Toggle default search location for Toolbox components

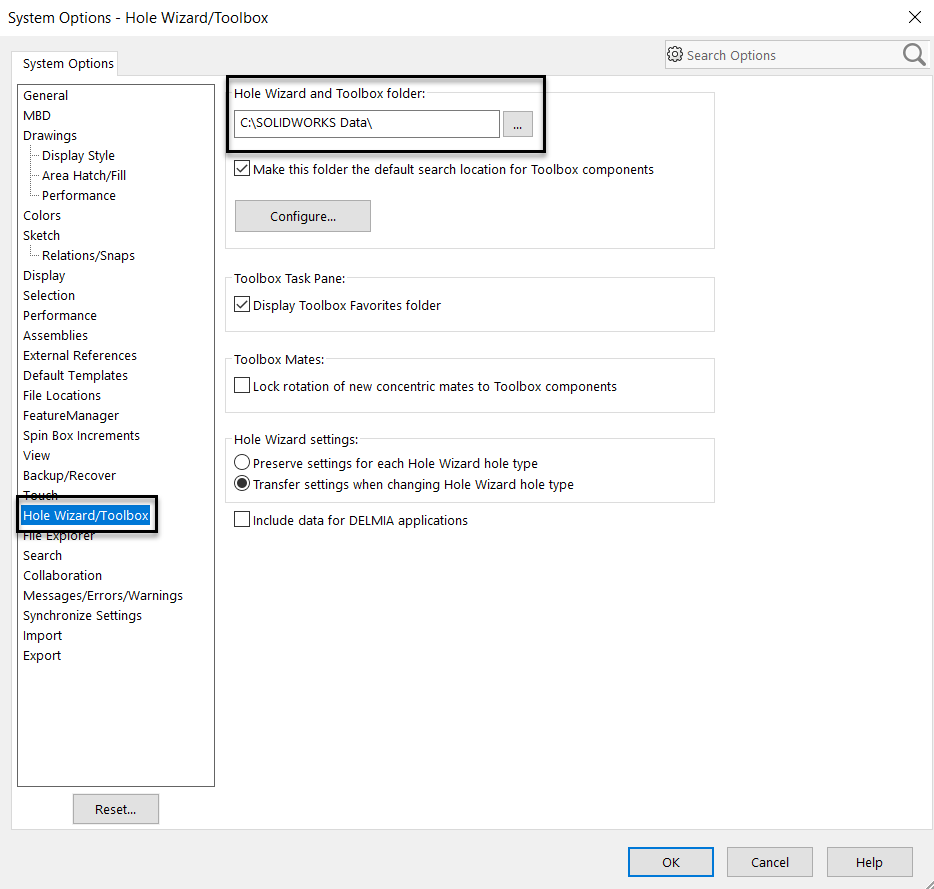tap(242, 169)
